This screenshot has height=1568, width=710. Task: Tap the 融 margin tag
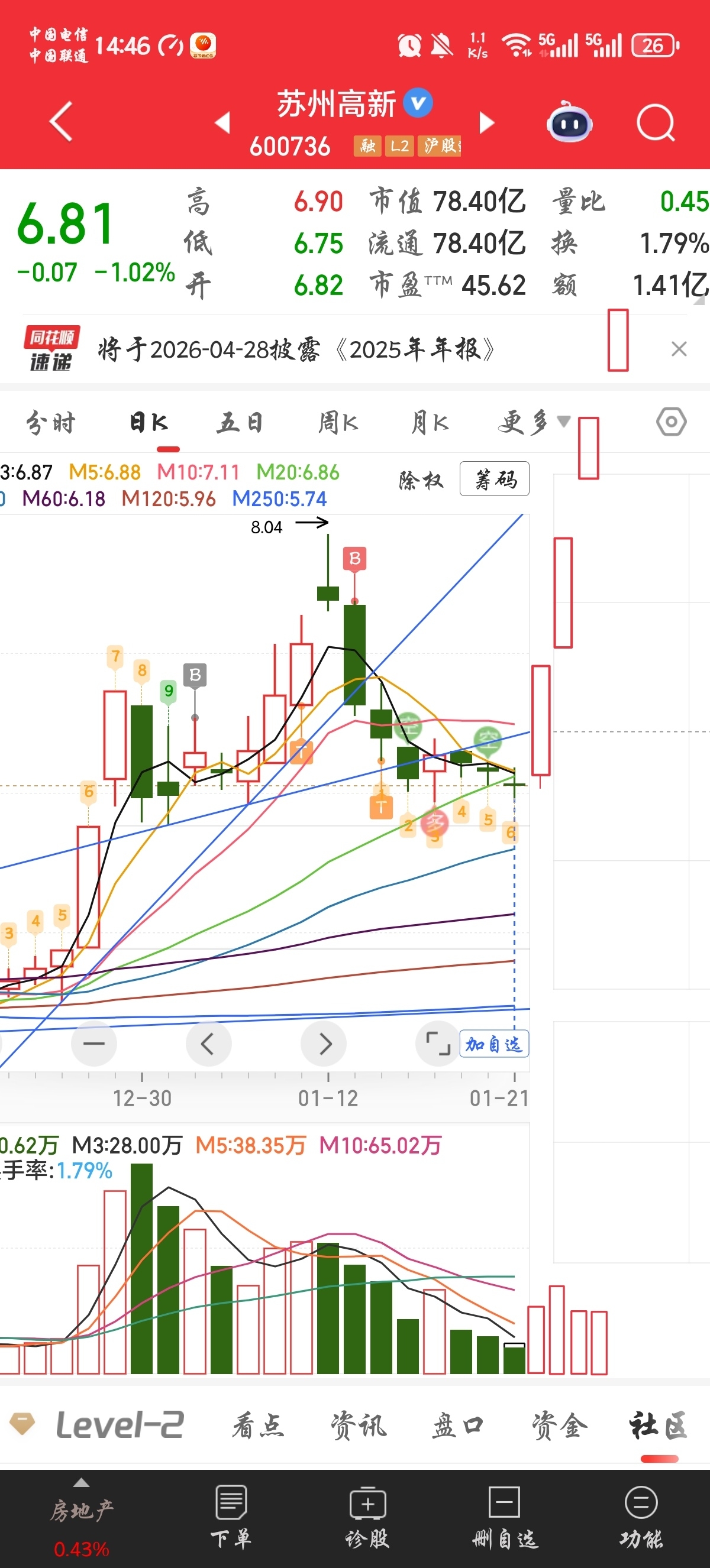pos(367,146)
